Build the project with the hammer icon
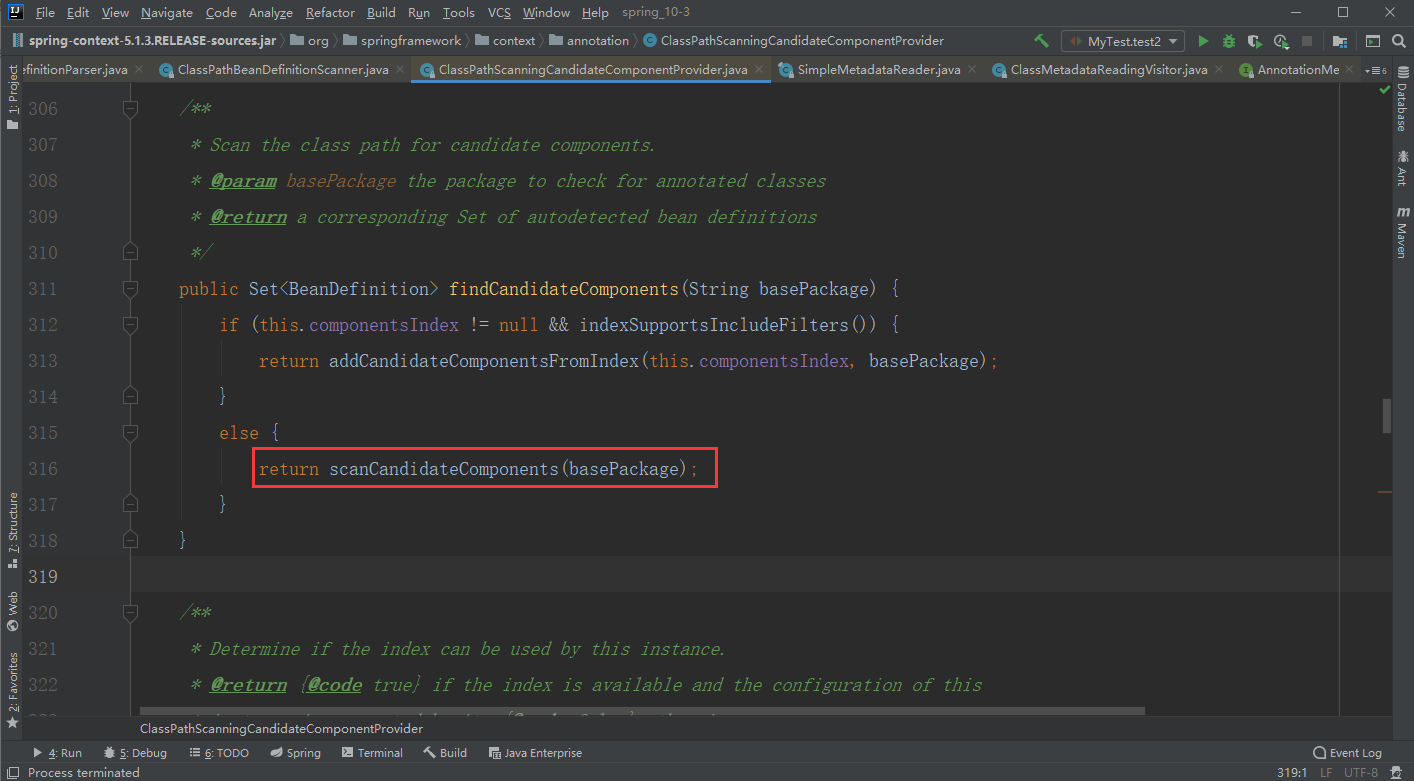1414x781 pixels. click(x=1041, y=41)
